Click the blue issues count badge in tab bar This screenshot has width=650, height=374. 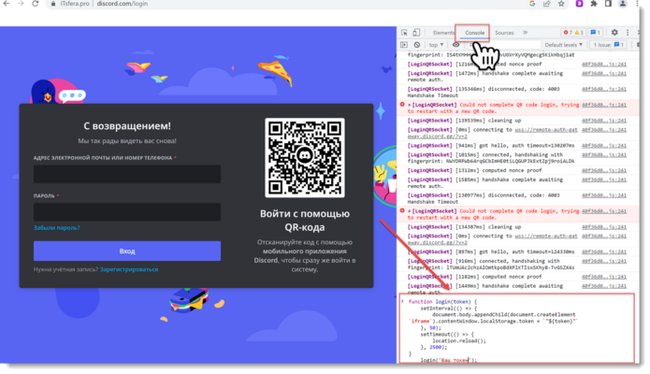596,32
